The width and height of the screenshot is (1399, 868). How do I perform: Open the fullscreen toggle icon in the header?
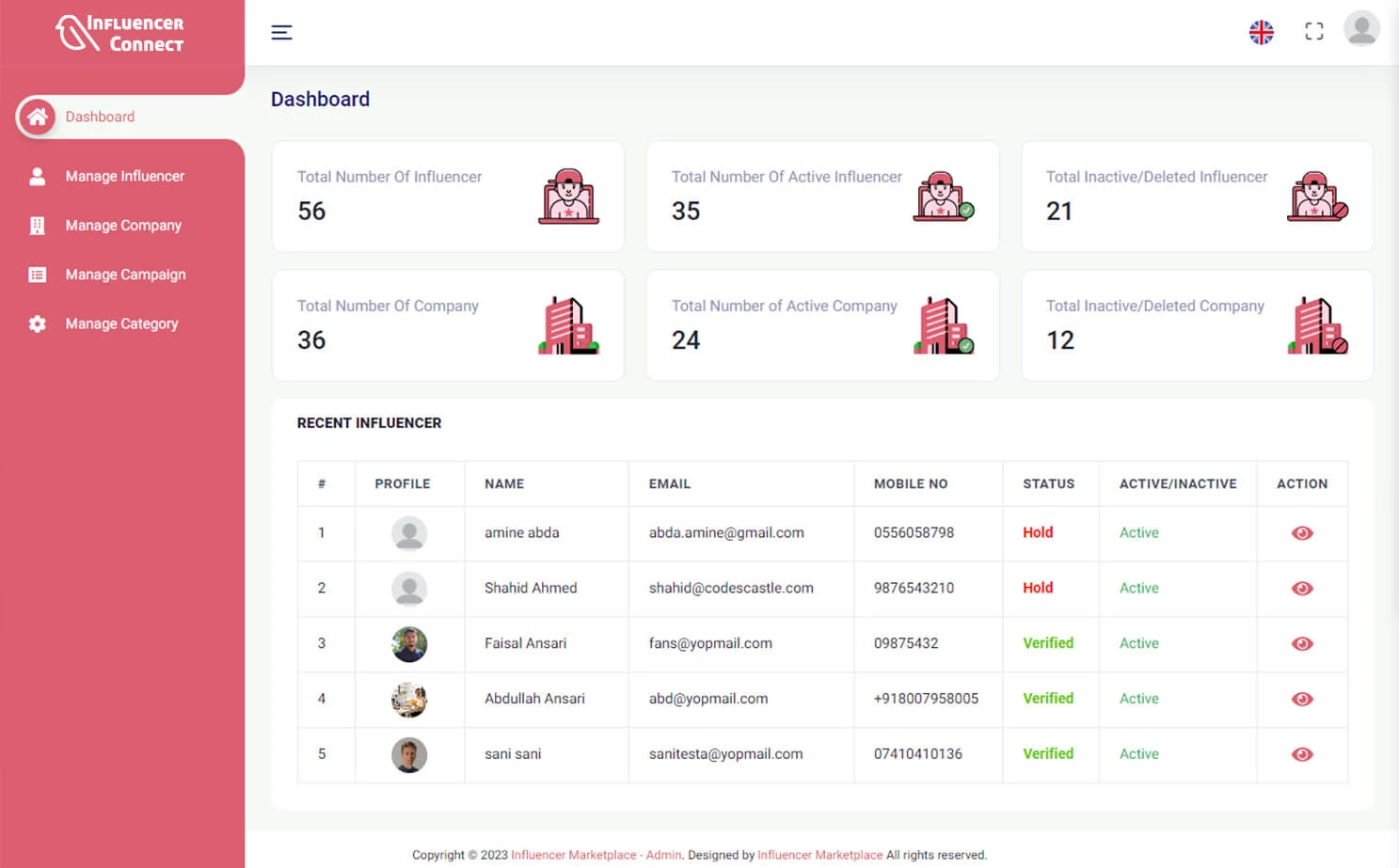1313,30
